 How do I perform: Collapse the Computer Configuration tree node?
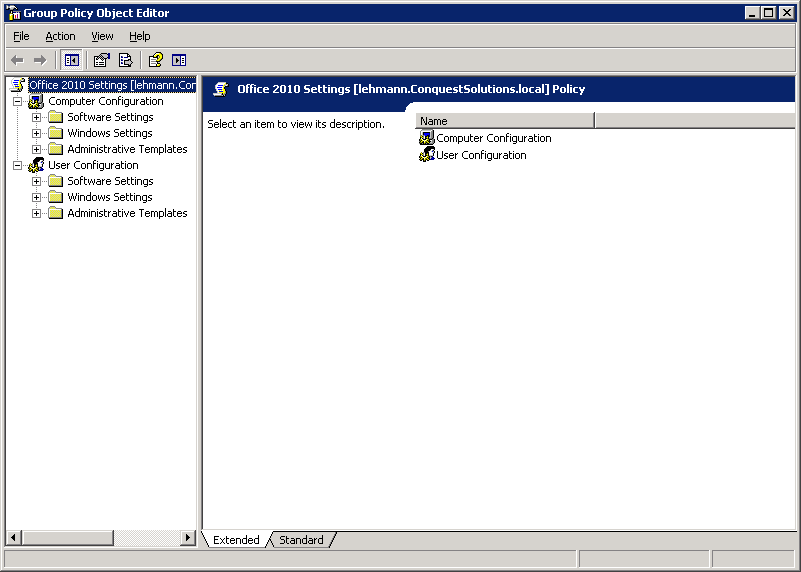[17, 101]
